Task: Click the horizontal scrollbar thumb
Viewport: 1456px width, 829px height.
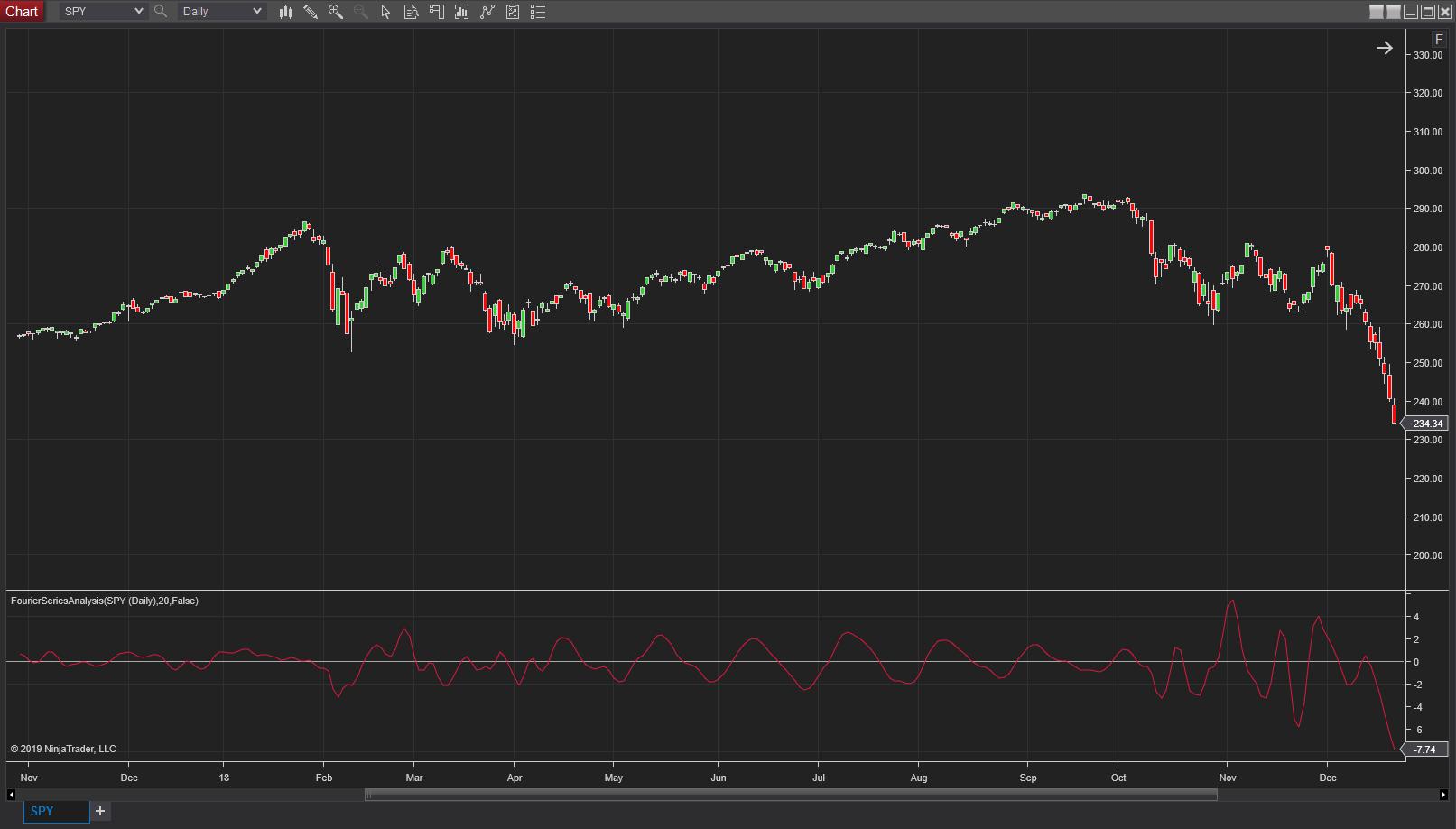Action: coord(791,795)
